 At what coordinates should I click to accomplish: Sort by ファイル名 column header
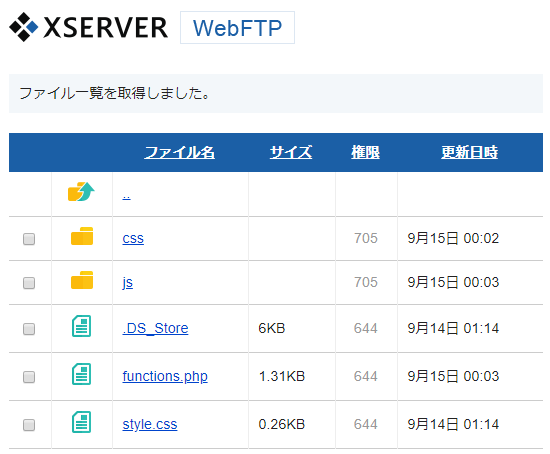point(180,152)
